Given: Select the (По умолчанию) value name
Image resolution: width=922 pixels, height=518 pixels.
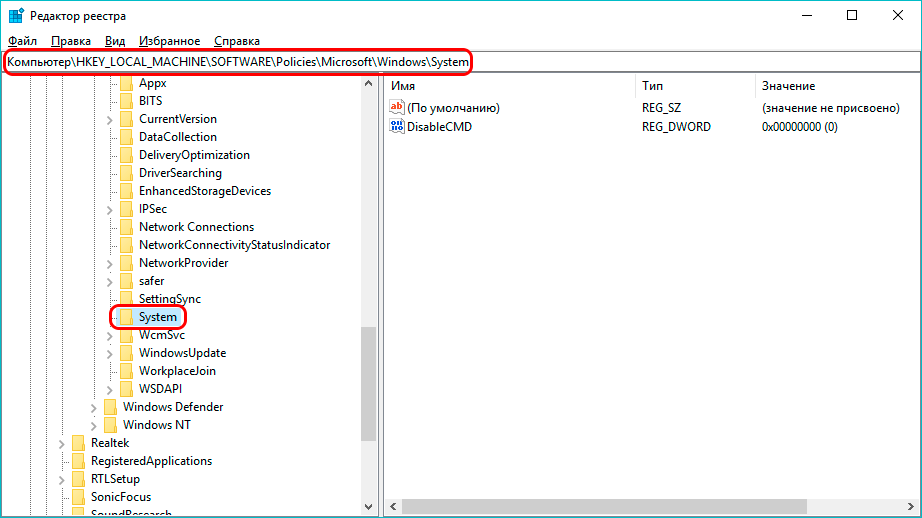Looking at the screenshot, I should (453, 108).
